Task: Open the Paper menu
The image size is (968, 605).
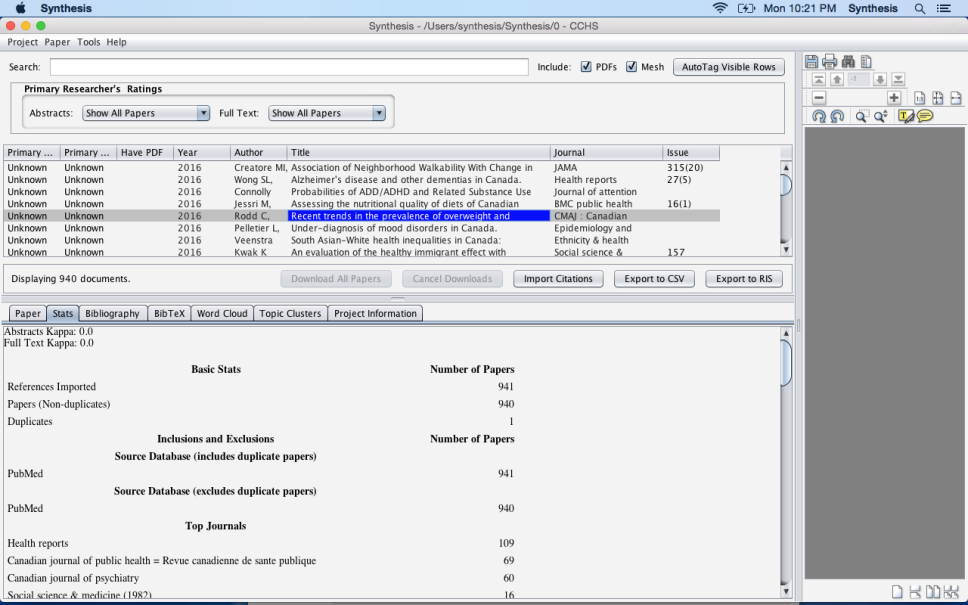Action: coord(57,42)
